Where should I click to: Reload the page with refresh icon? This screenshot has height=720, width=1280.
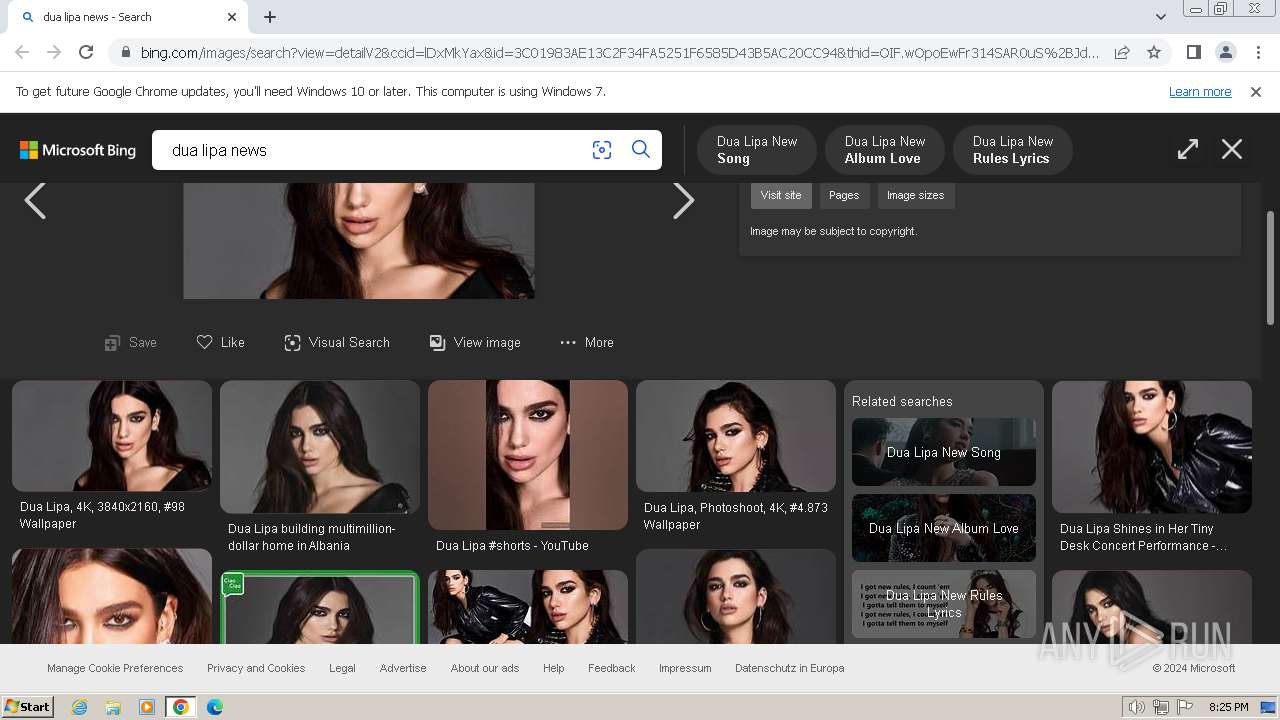[x=86, y=52]
